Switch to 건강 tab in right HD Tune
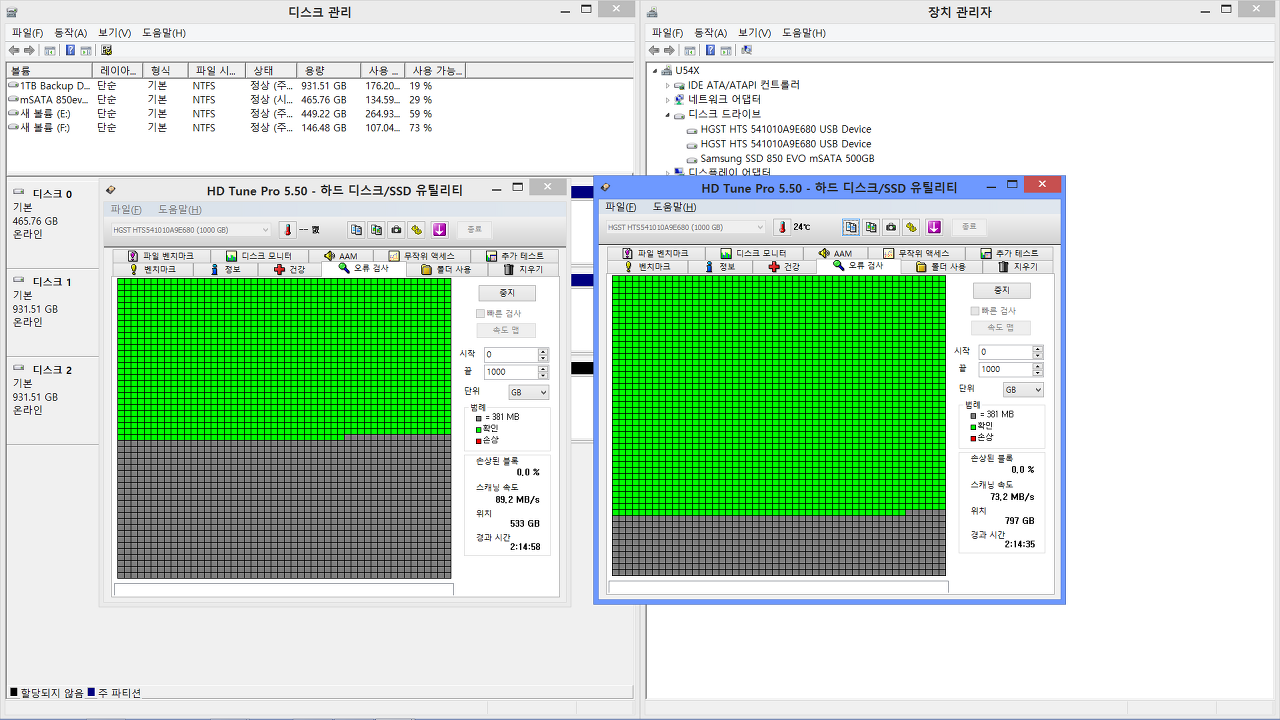This screenshot has width=1280, height=720. [784, 267]
